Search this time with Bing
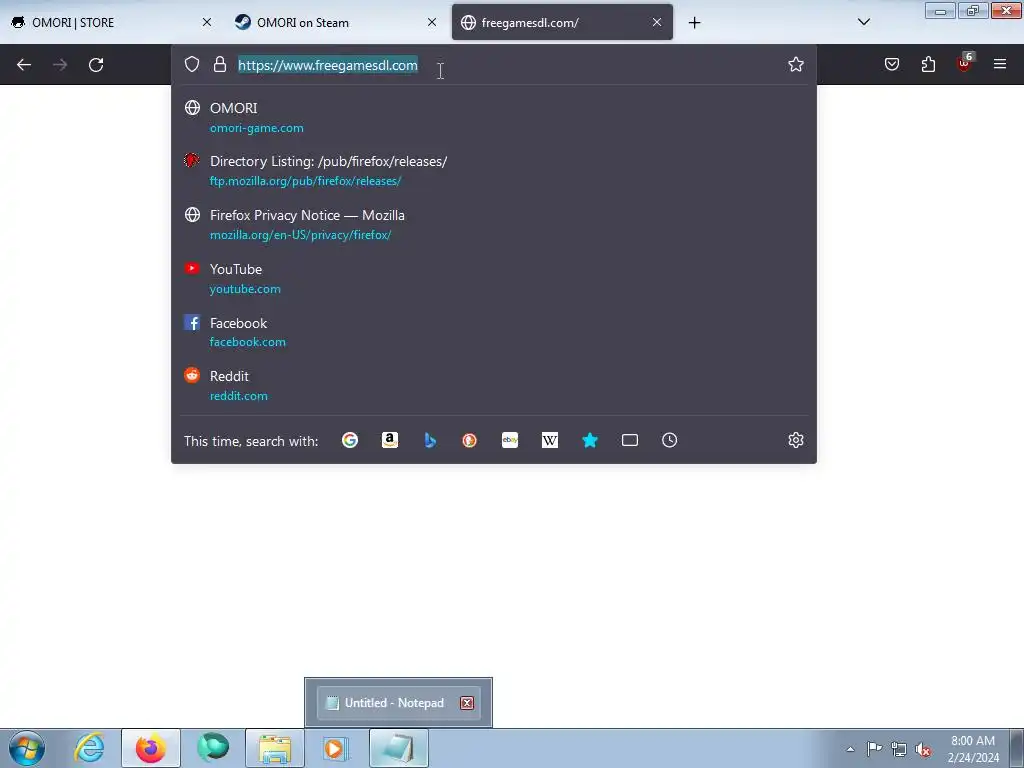This screenshot has height=768, width=1024. [430, 440]
